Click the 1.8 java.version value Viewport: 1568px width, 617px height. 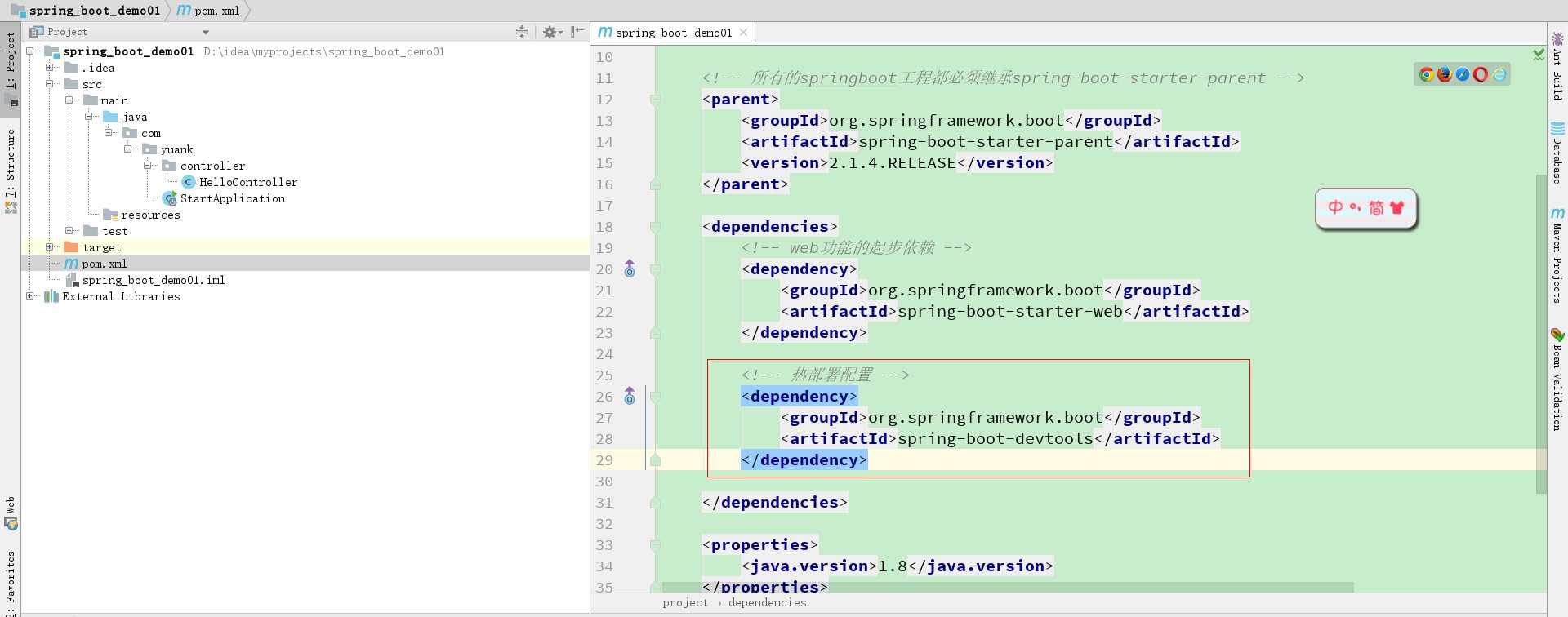893,566
